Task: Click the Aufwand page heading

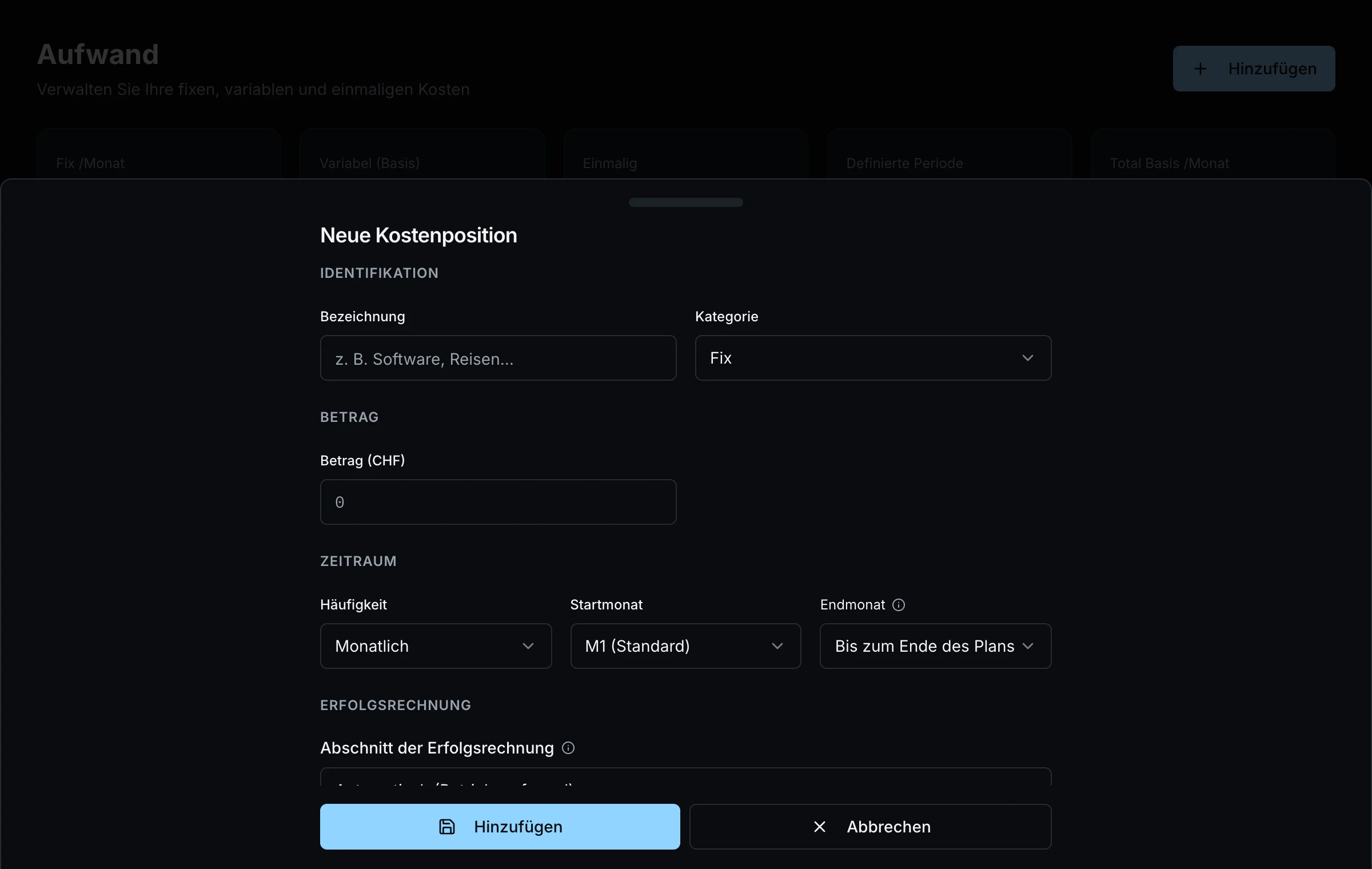Action: [98, 55]
